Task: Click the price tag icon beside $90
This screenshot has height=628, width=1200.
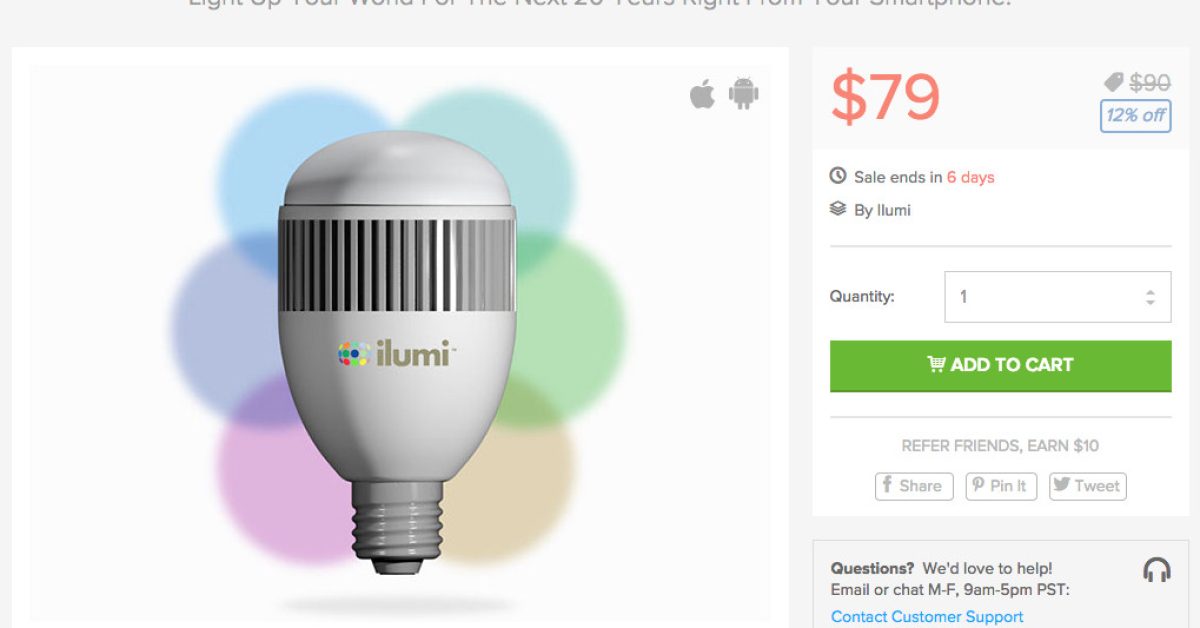Action: pyautogui.click(x=1114, y=83)
